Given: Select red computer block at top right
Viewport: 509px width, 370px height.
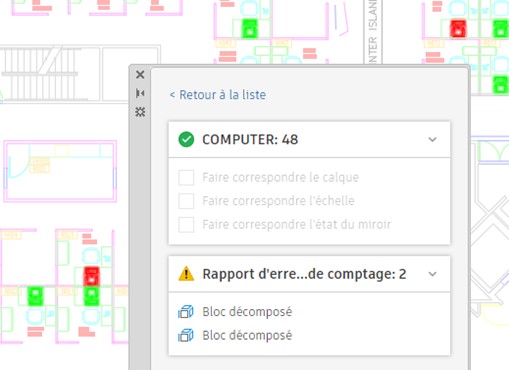Looking at the screenshot, I should click(458, 28).
